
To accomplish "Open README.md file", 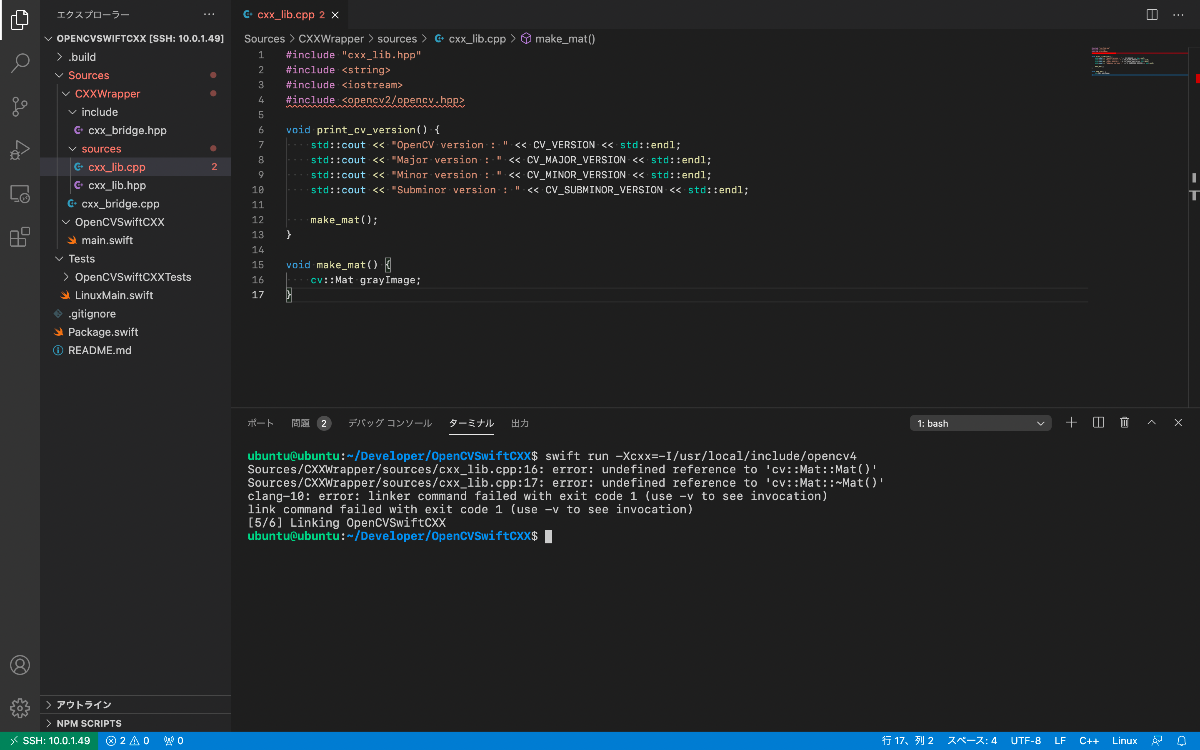I will 99,350.
